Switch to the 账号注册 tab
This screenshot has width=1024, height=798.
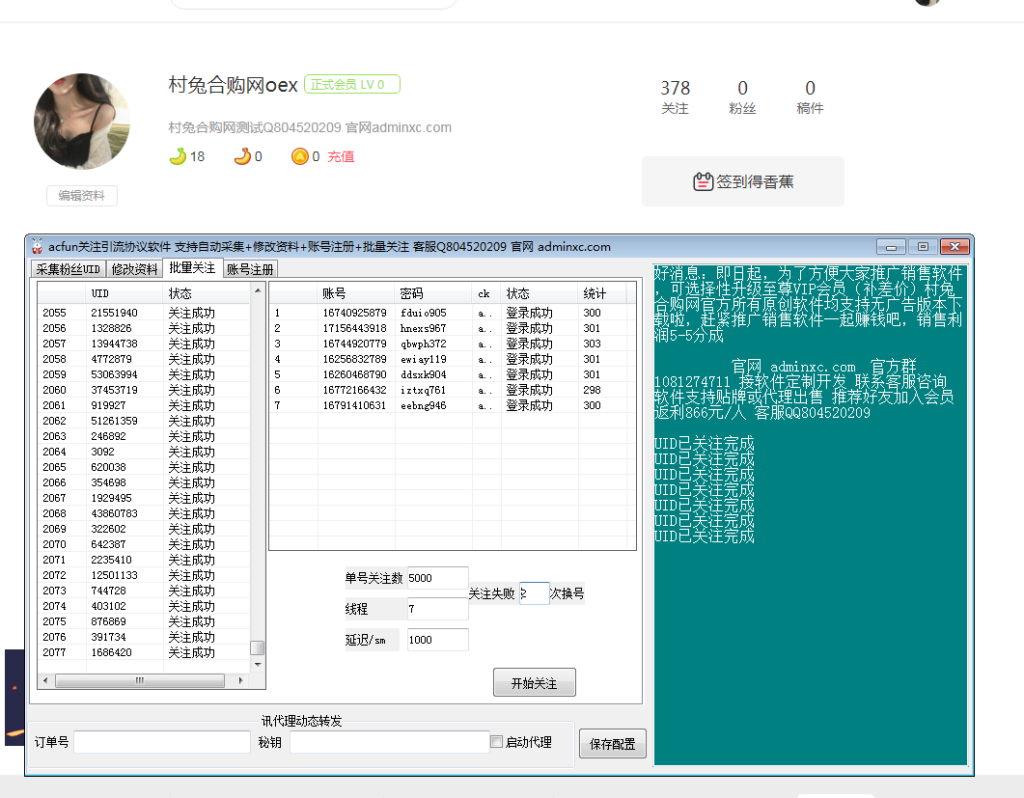251,268
